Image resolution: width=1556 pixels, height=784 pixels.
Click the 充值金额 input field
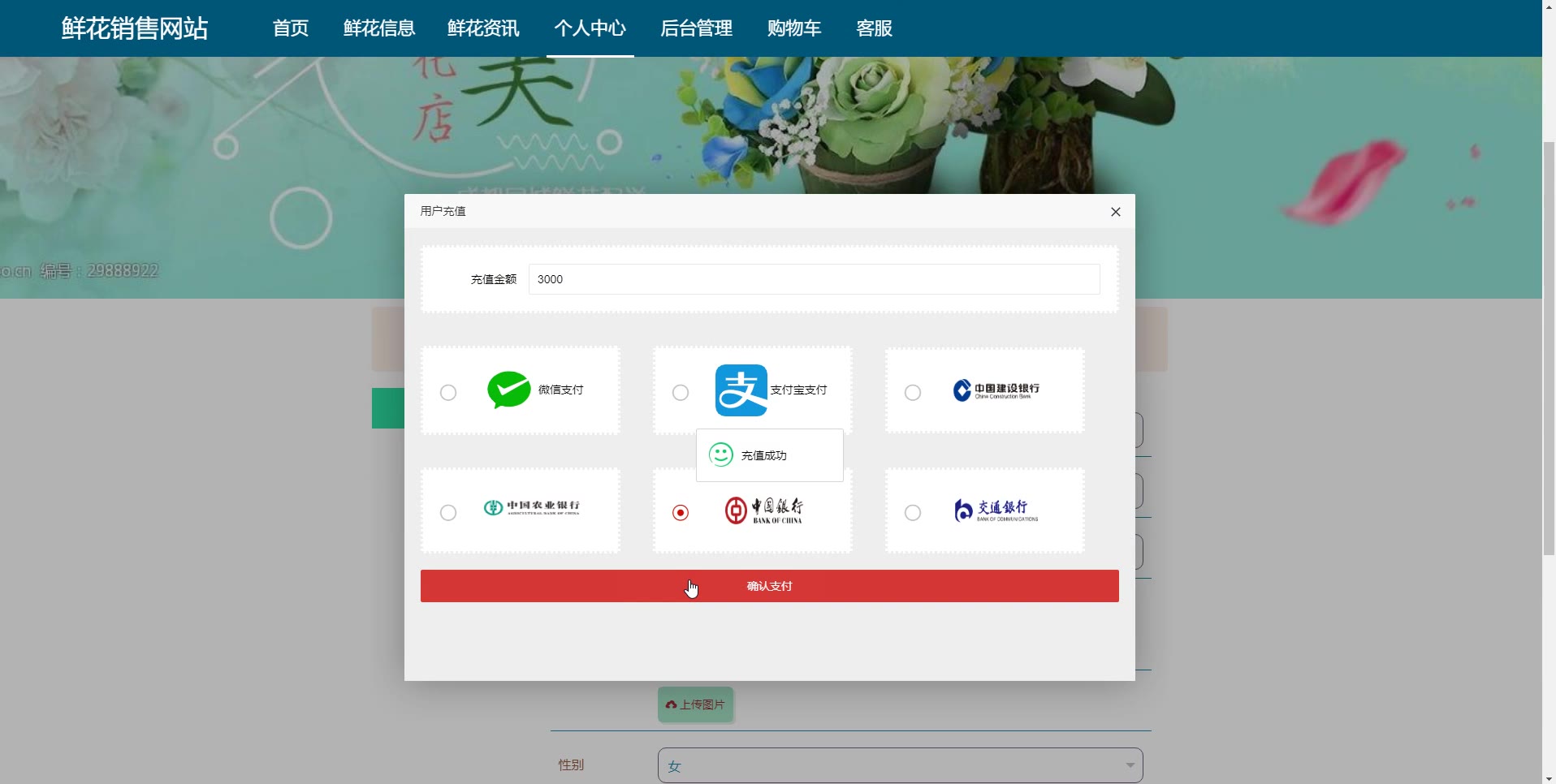tap(815, 279)
